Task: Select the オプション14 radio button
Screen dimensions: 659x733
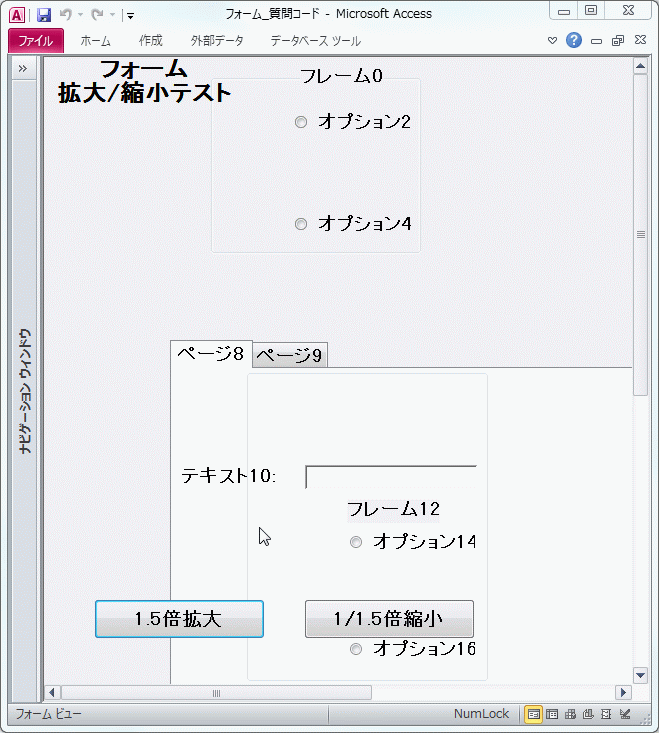Action: click(x=356, y=542)
